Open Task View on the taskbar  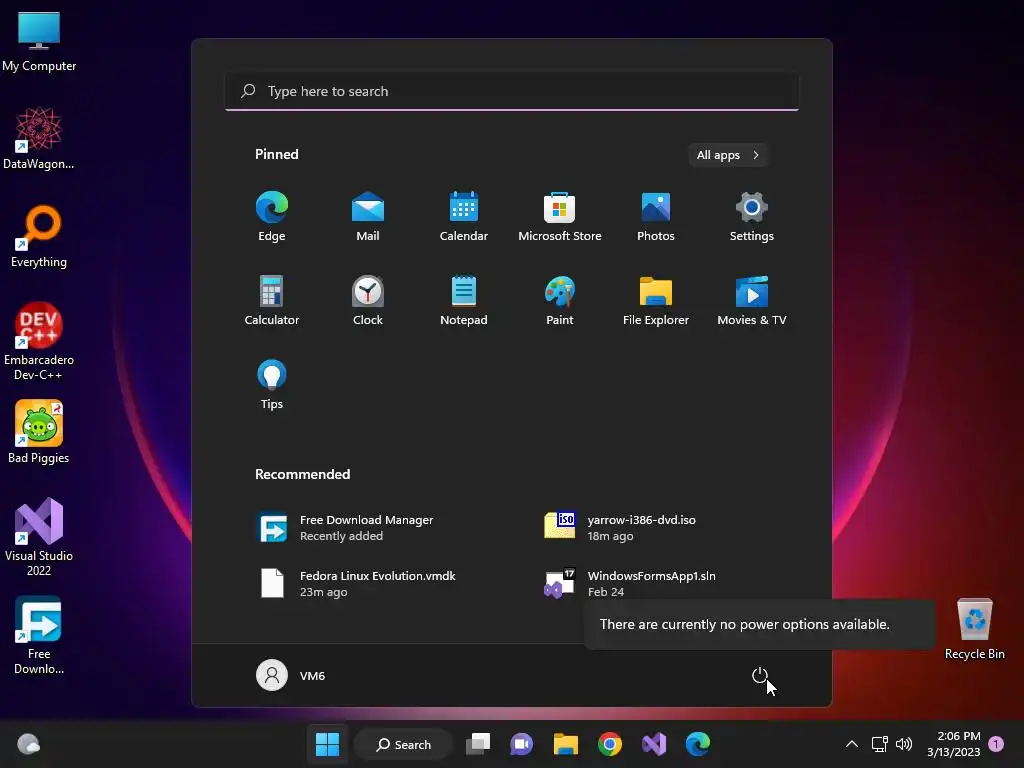477,744
